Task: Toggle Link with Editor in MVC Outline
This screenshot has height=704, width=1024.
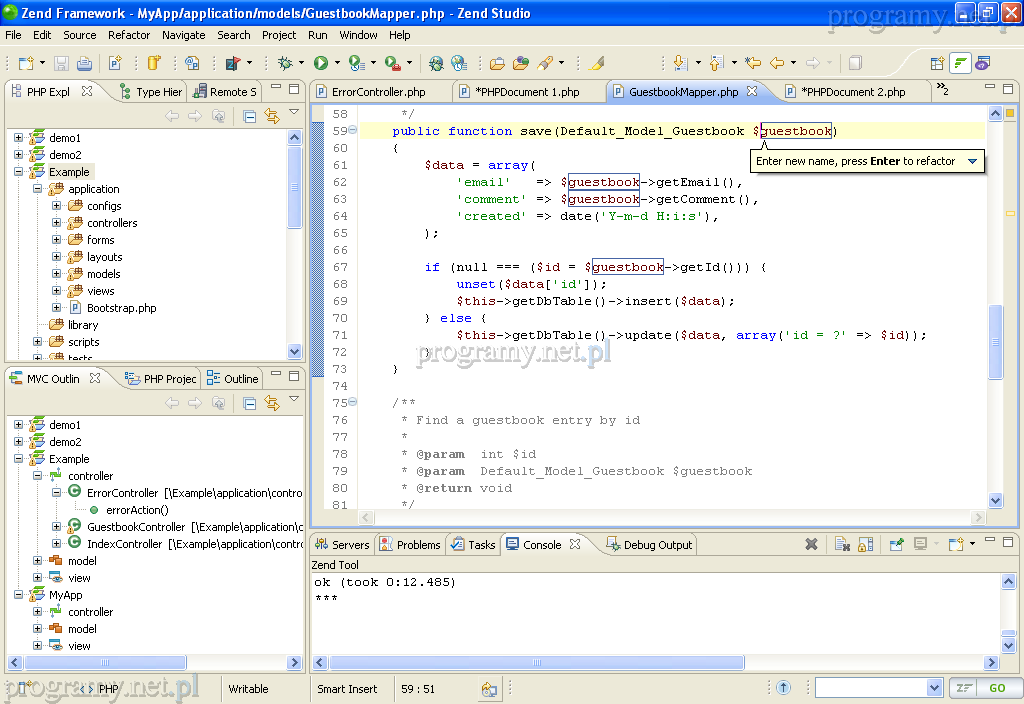Action: [x=271, y=403]
